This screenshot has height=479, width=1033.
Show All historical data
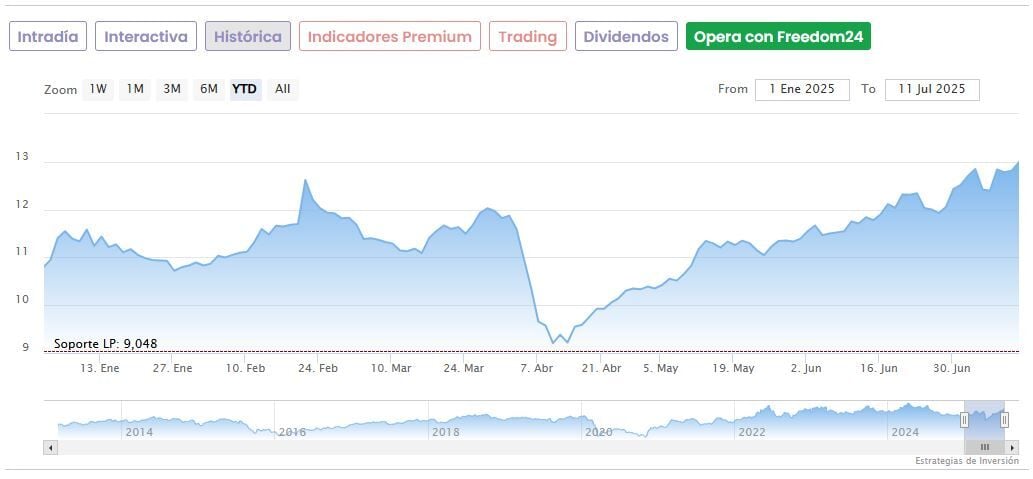coord(283,89)
